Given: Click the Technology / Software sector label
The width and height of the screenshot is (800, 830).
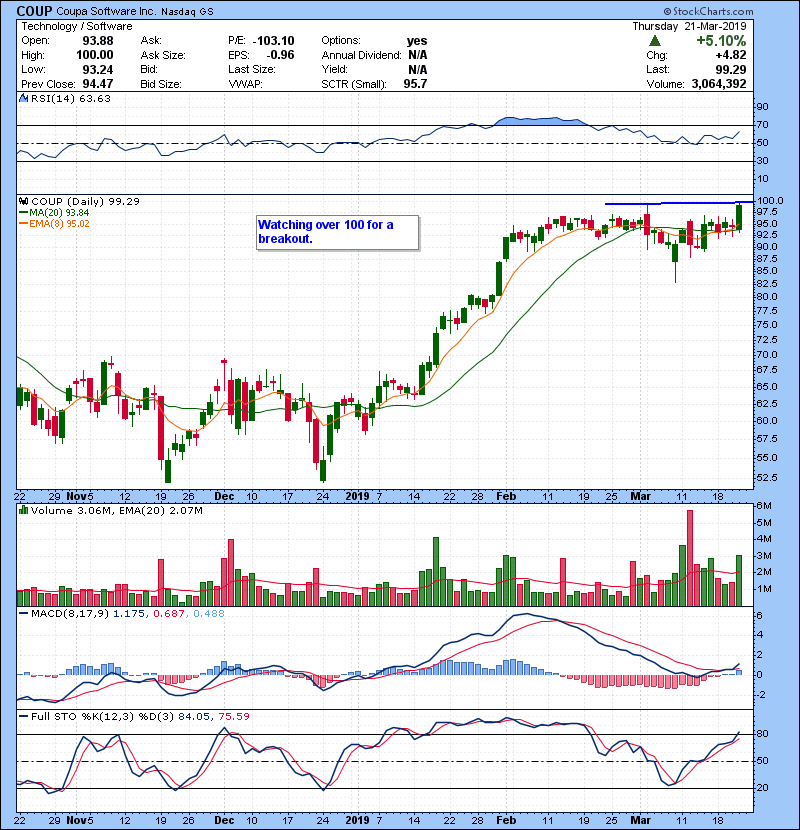Looking at the screenshot, I should [x=77, y=26].
